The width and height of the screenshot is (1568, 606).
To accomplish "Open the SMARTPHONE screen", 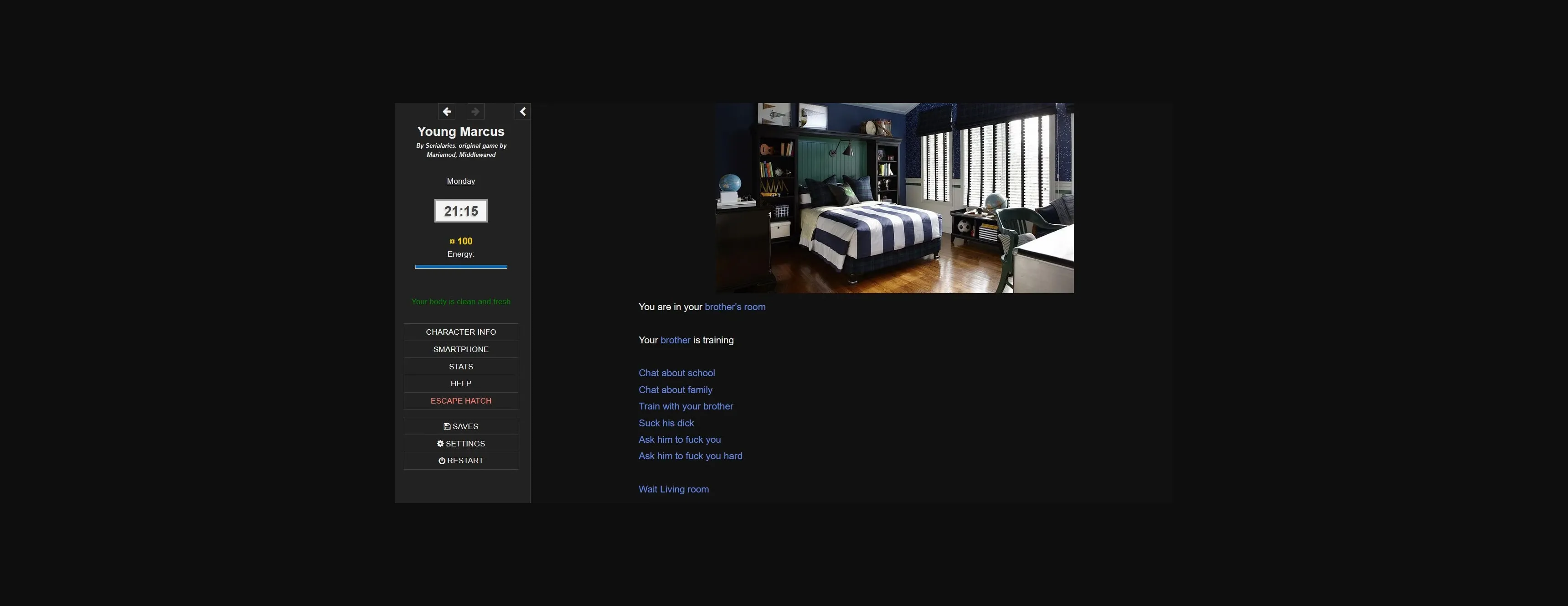I will tap(461, 349).
